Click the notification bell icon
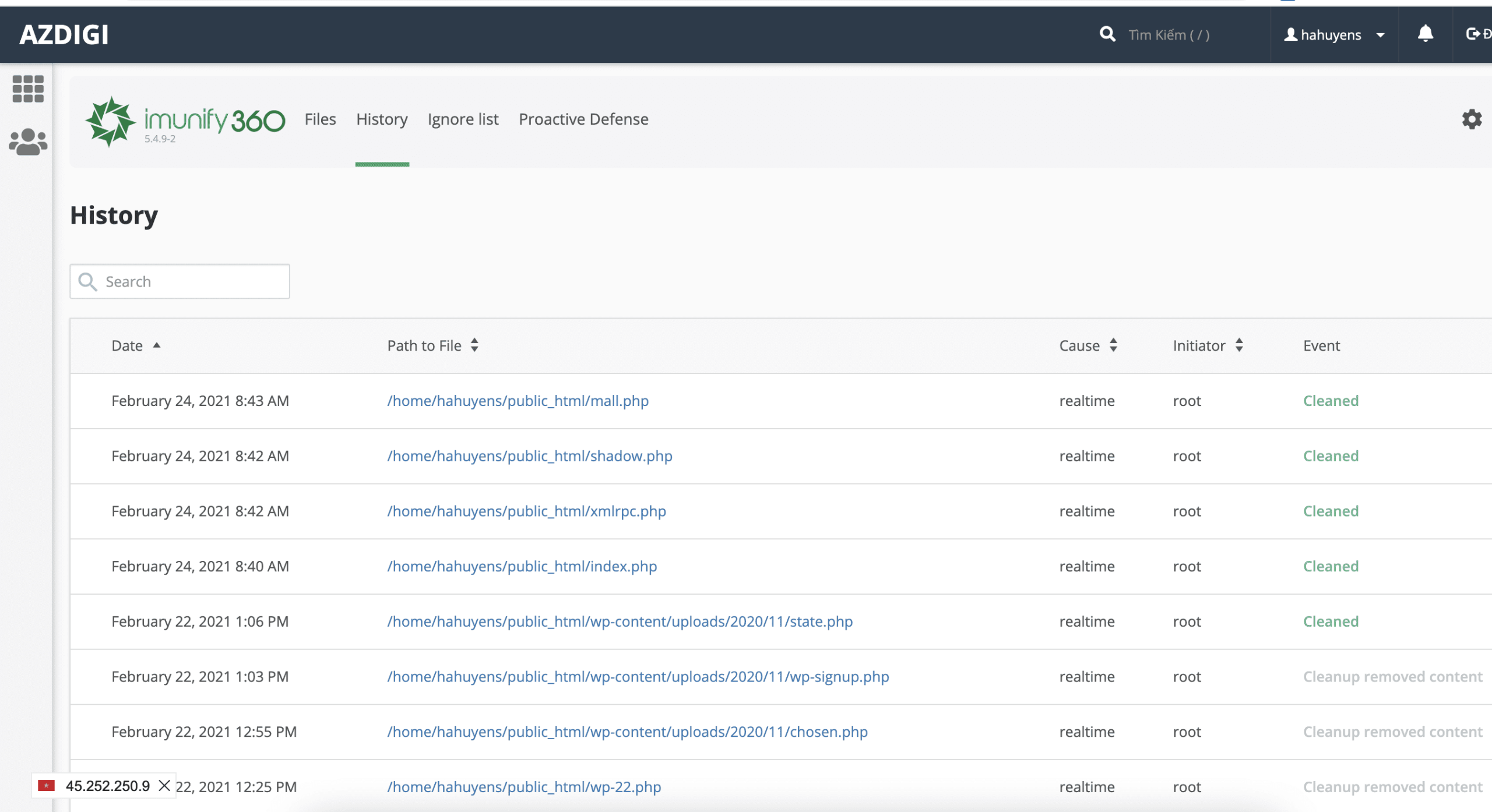1492x812 pixels. (1425, 34)
